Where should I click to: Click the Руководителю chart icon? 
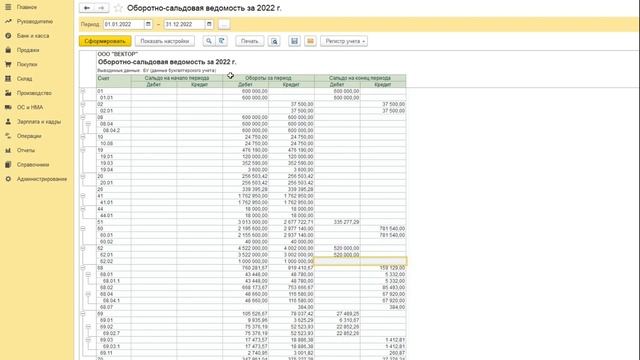click(x=8, y=21)
